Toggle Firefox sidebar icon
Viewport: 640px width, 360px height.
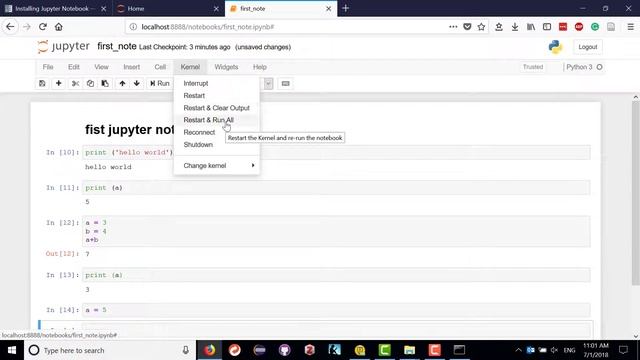click(x=547, y=27)
